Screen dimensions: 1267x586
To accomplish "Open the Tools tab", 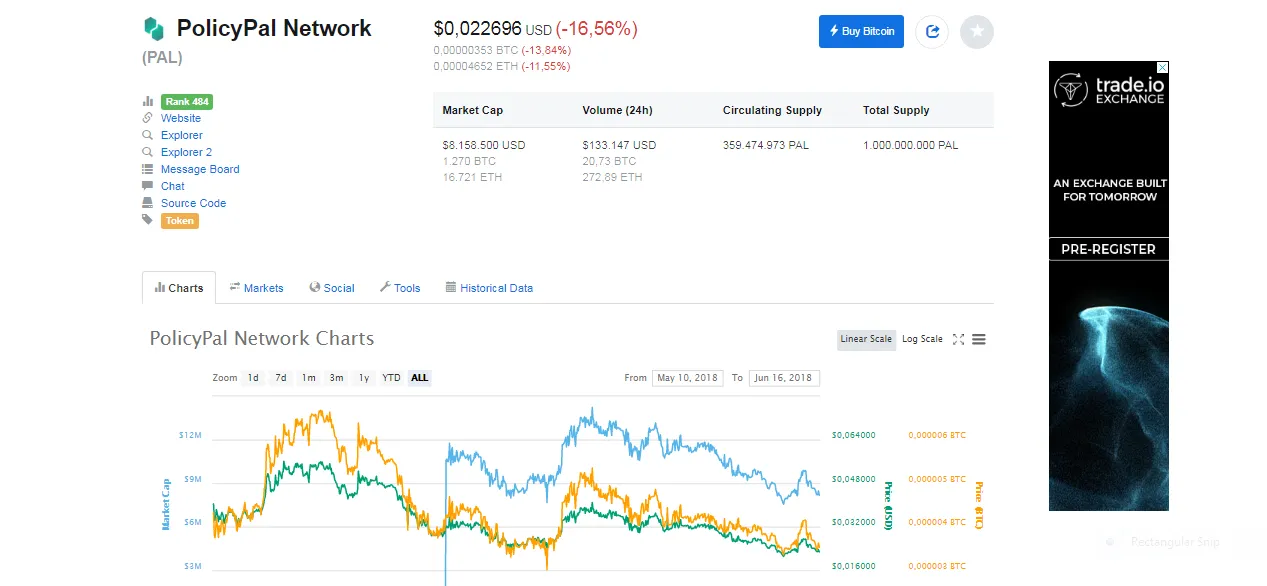I will click(x=400, y=288).
